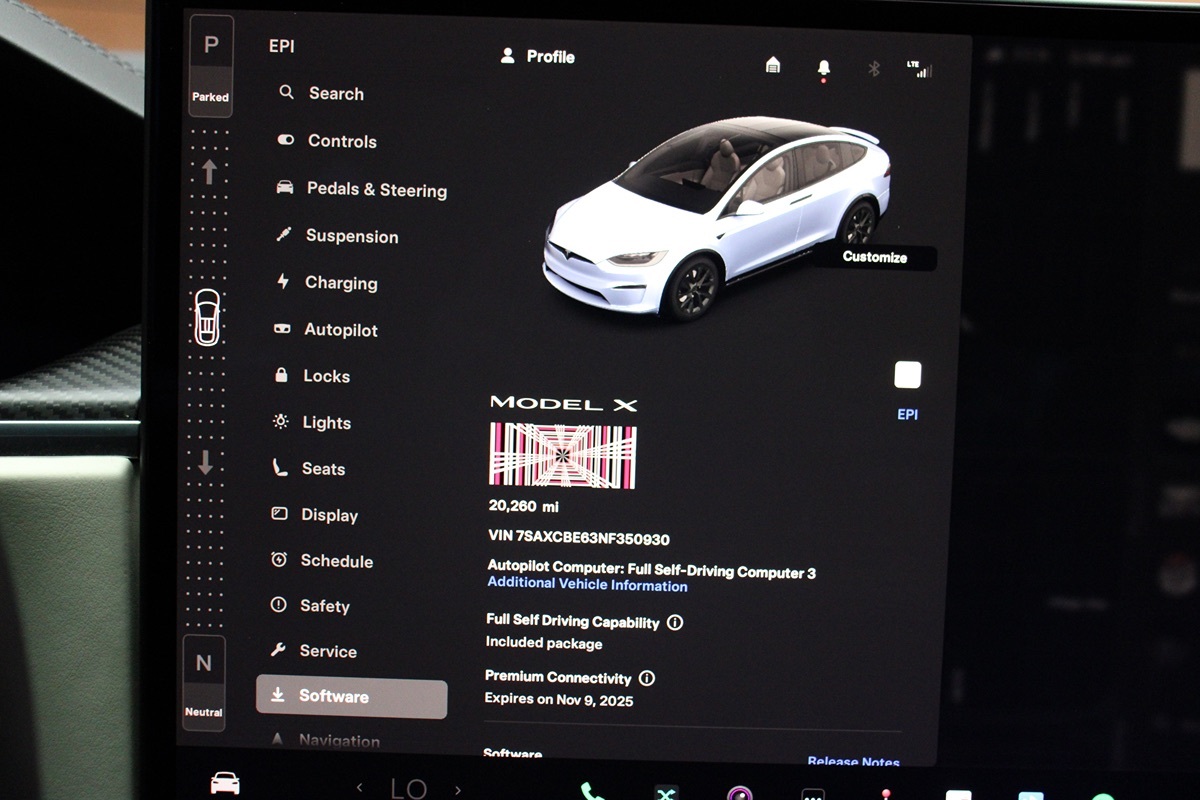Viewport: 1200px width, 800px height.
Task: Toggle the driver profile selector
Action: 537,57
